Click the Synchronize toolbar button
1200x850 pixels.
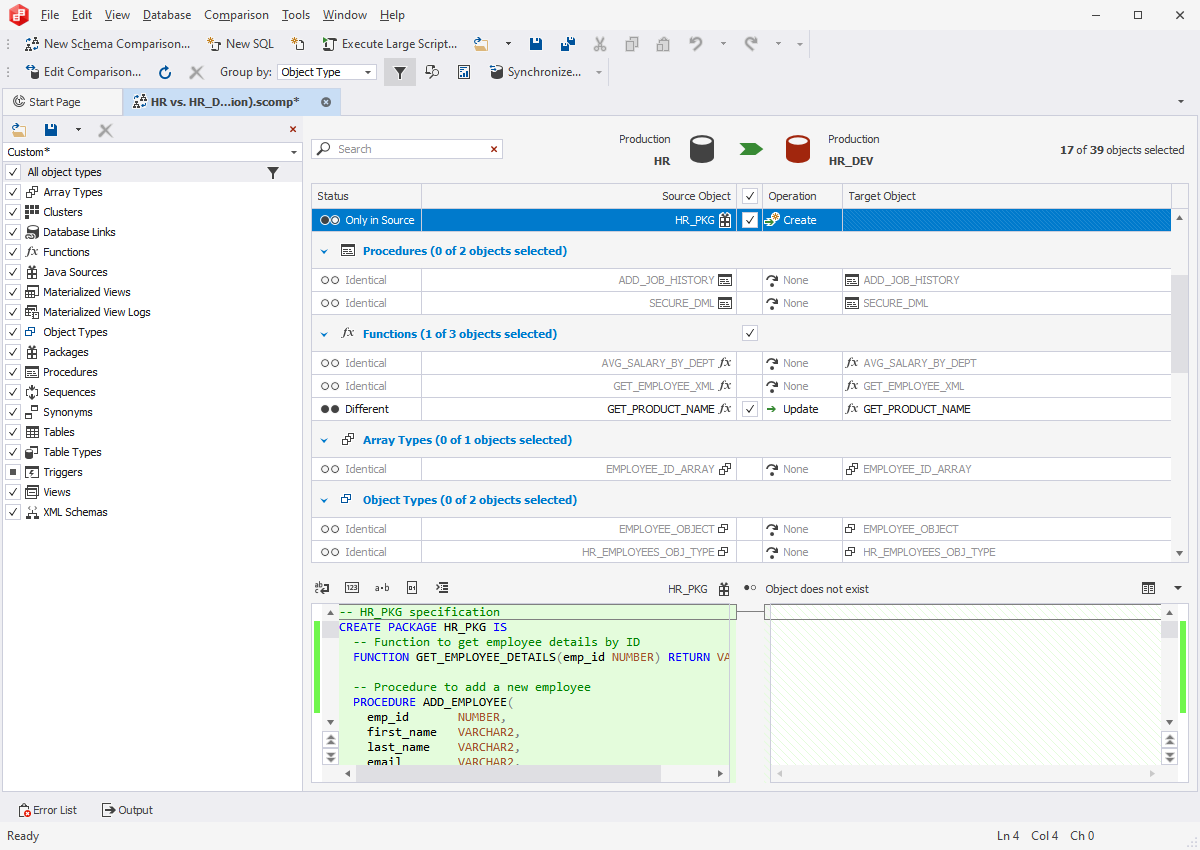coord(535,72)
